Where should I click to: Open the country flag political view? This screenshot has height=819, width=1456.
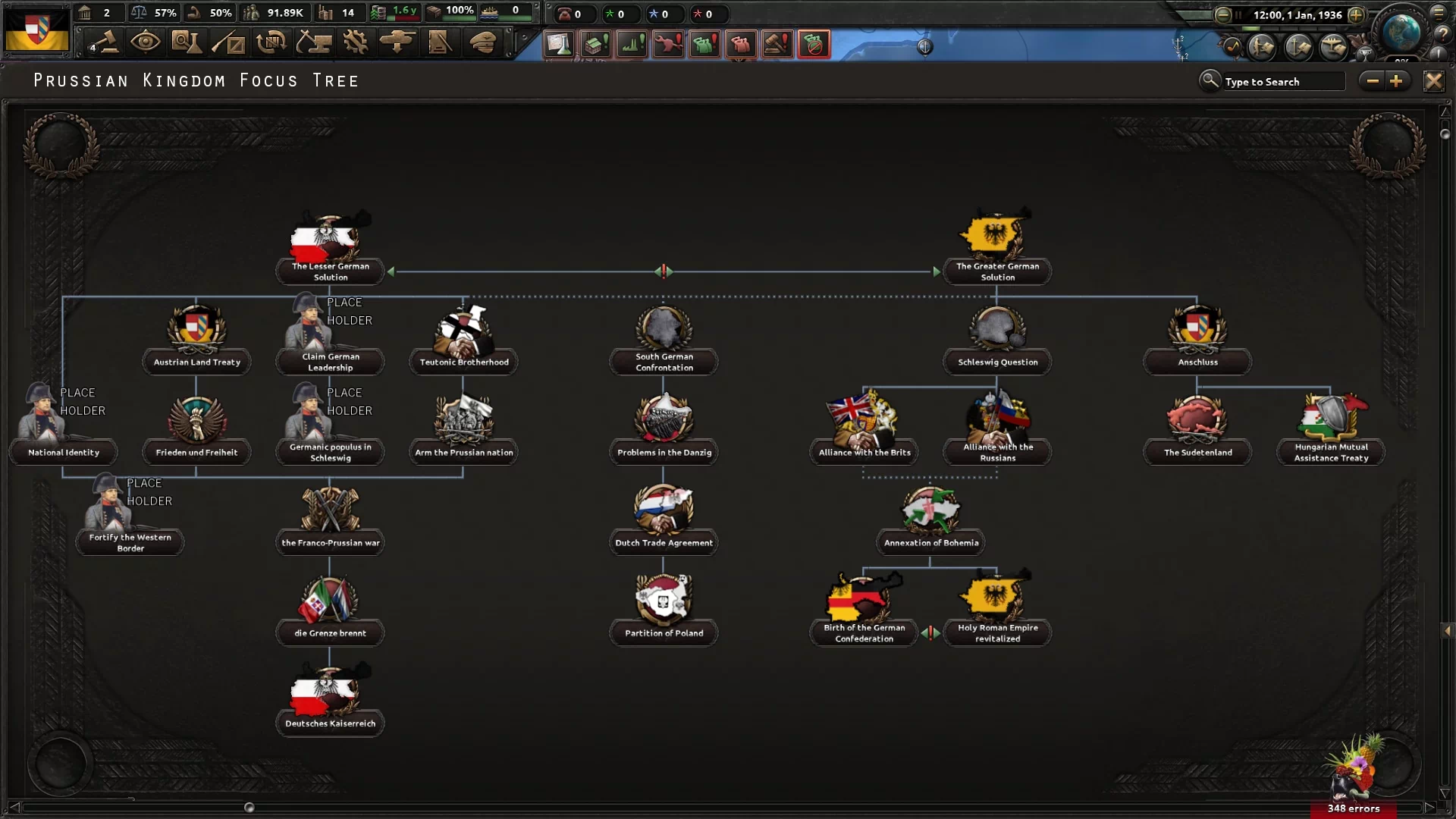[36, 30]
